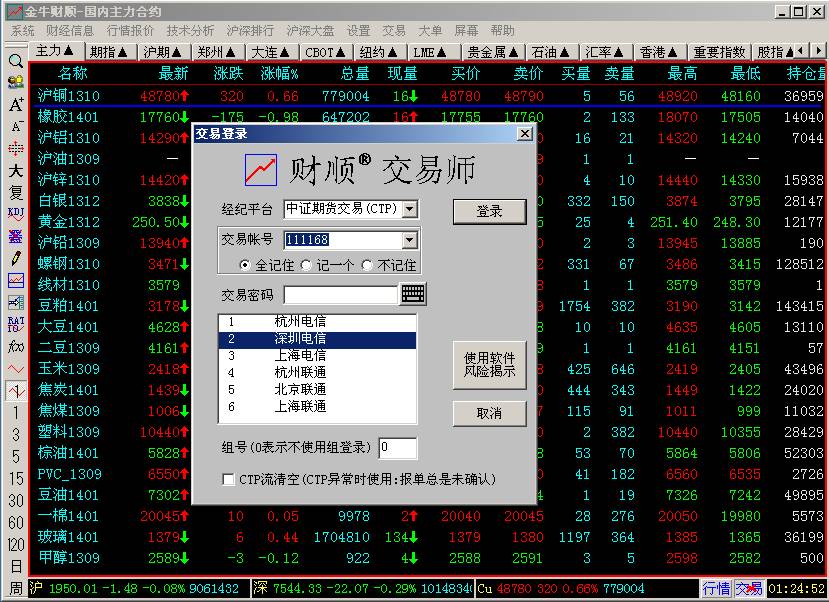Screen dimensions: 829x602
Task: Open the f(x) formula tool
Action: pyautogui.click(x=16, y=346)
